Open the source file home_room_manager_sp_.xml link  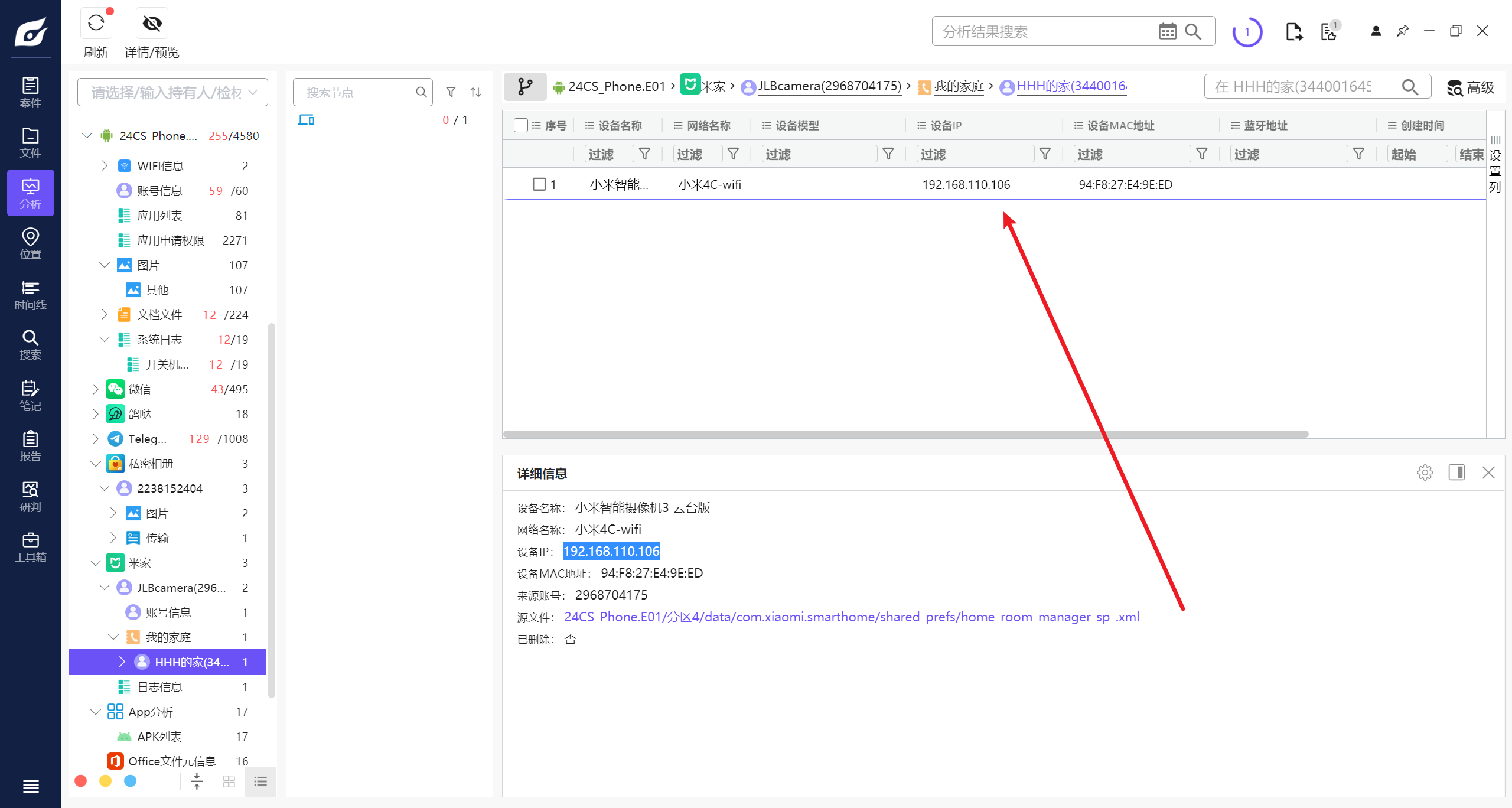click(x=851, y=617)
